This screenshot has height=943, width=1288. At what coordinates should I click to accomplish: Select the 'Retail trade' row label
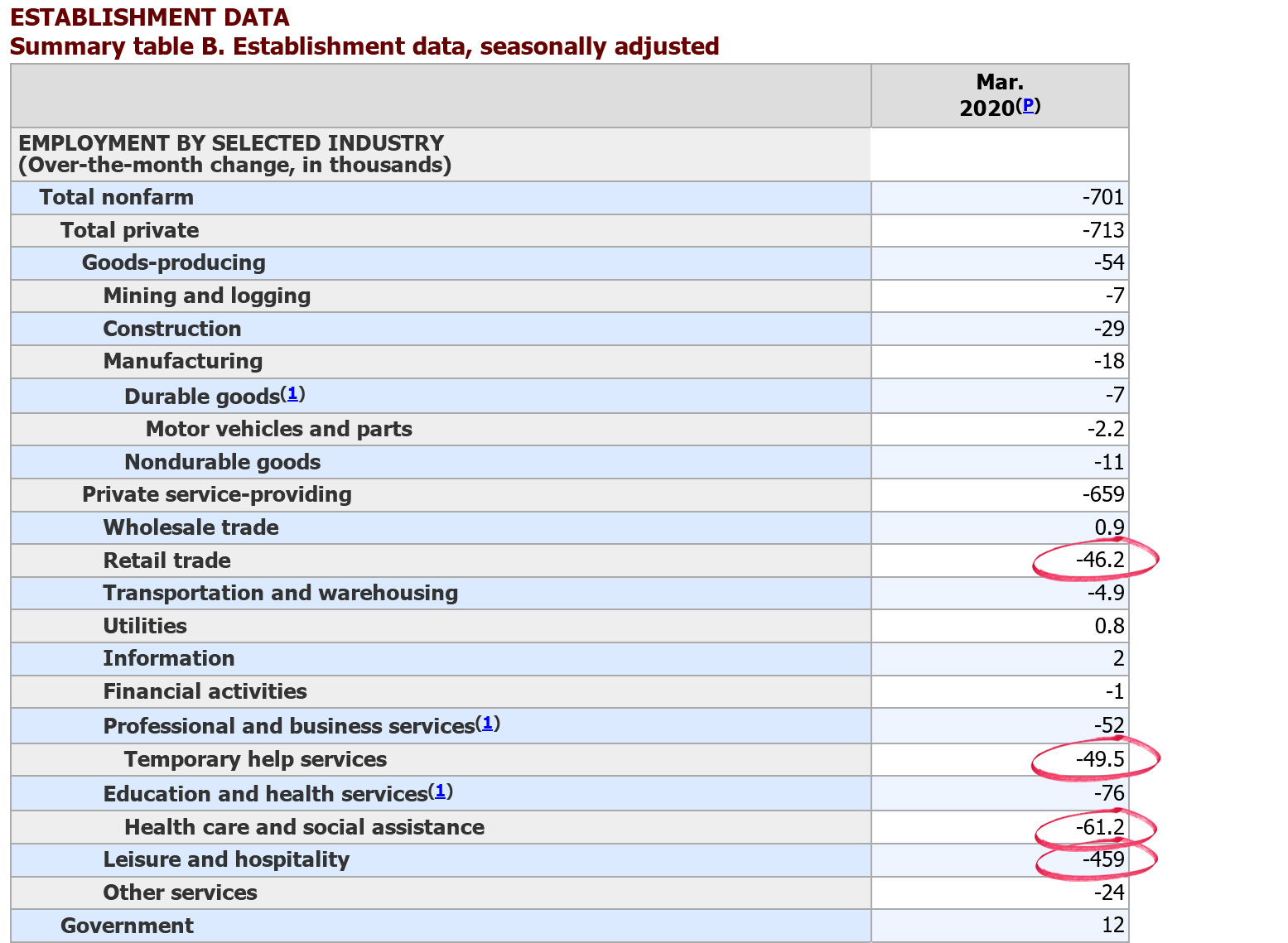point(167,561)
